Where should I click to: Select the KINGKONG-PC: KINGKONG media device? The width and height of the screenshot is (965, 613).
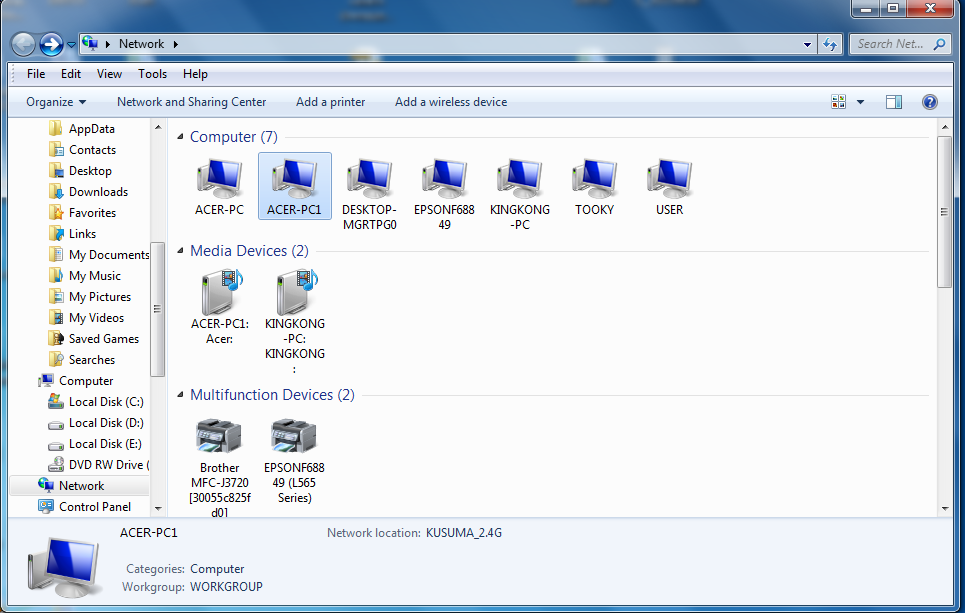[x=294, y=321]
